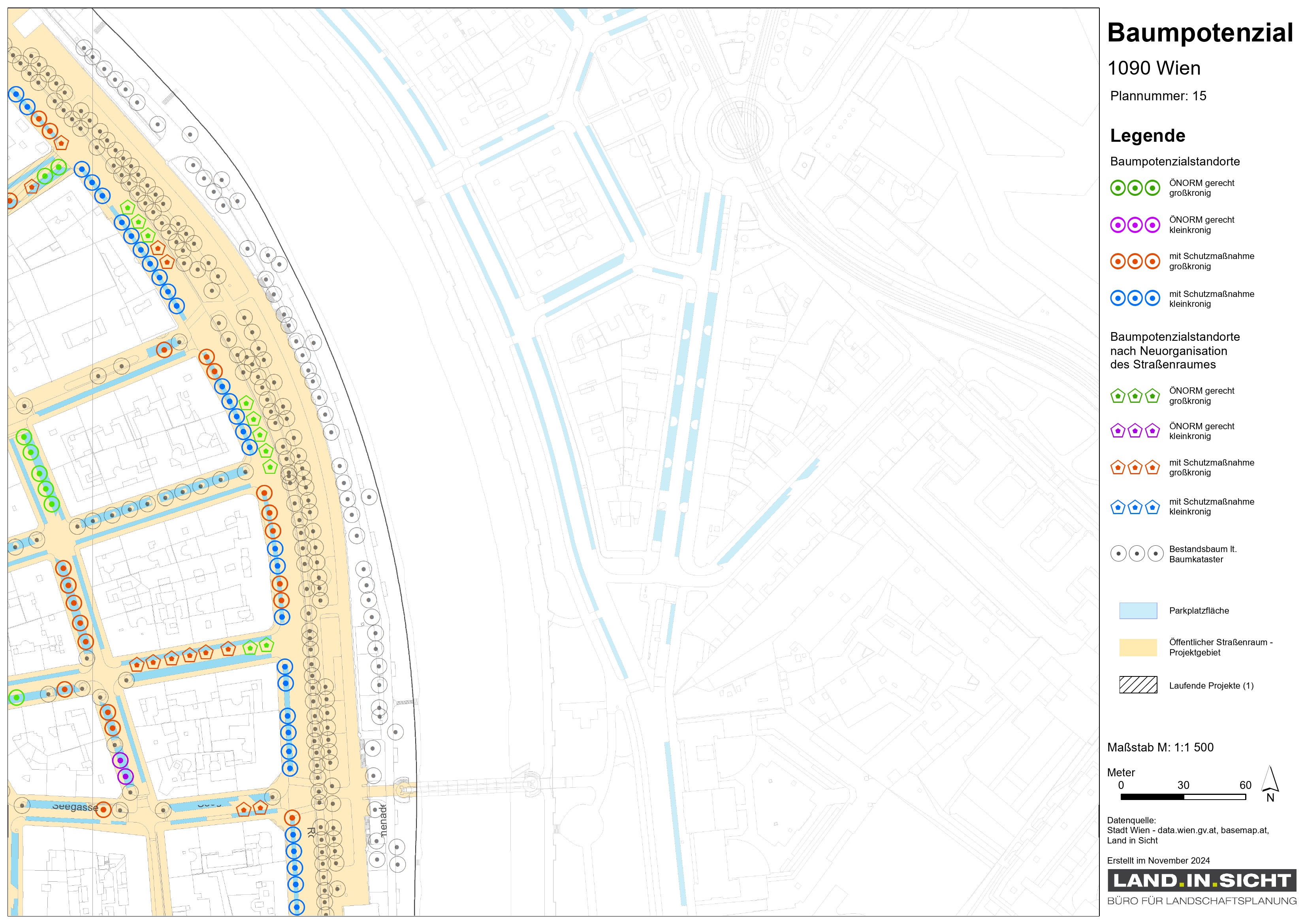The width and height of the screenshot is (1306, 924).
Task: Click the hatched Laufende Projekte swatch
Action: pyautogui.click(x=1138, y=684)
